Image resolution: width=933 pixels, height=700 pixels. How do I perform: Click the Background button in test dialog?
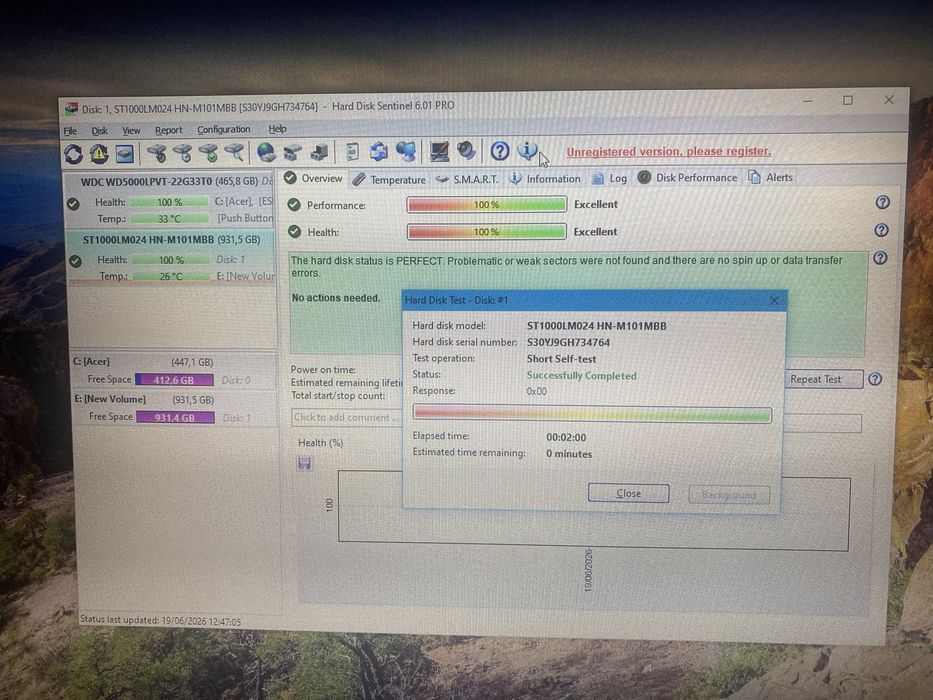729,495
